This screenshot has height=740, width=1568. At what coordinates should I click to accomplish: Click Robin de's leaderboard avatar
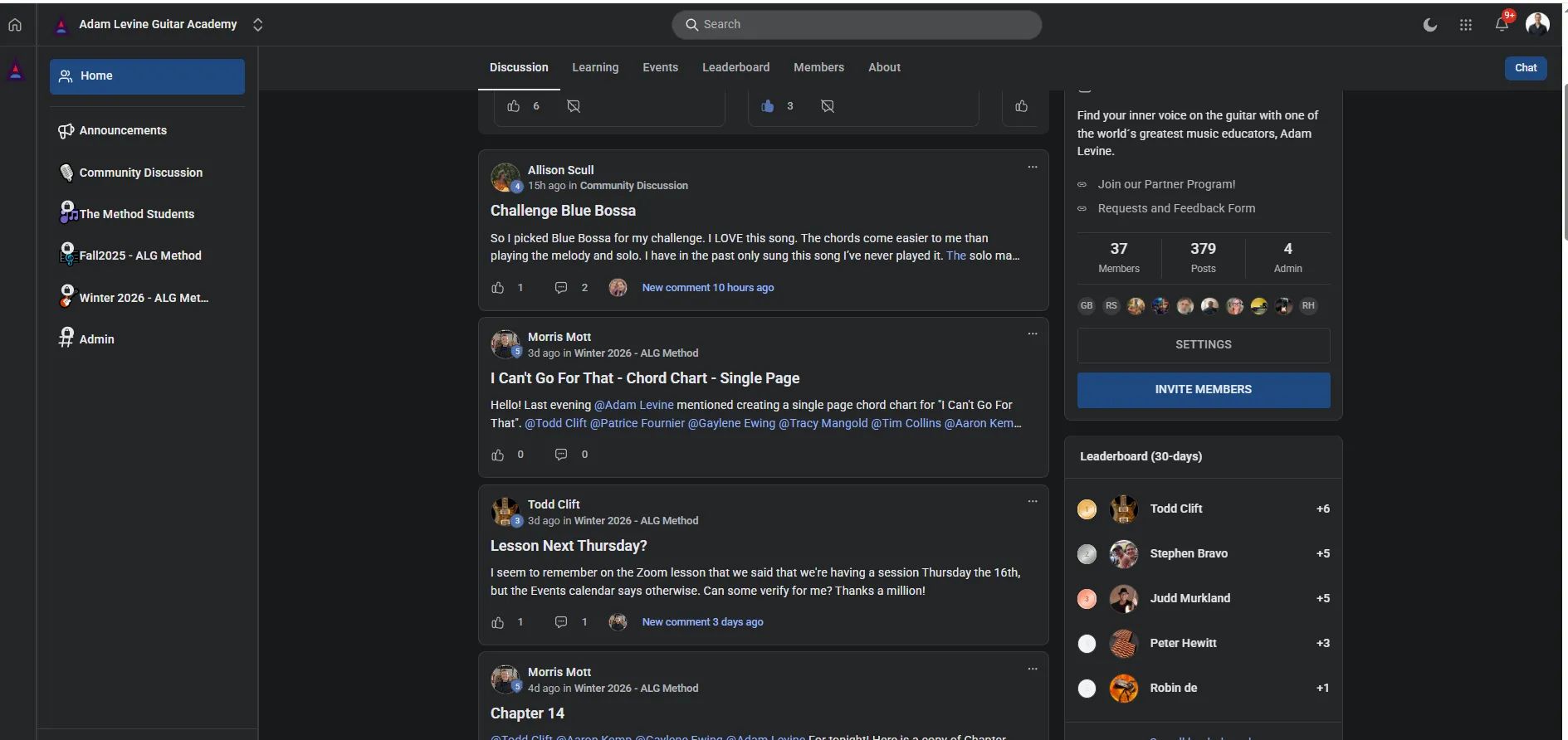click(1124, 689)
